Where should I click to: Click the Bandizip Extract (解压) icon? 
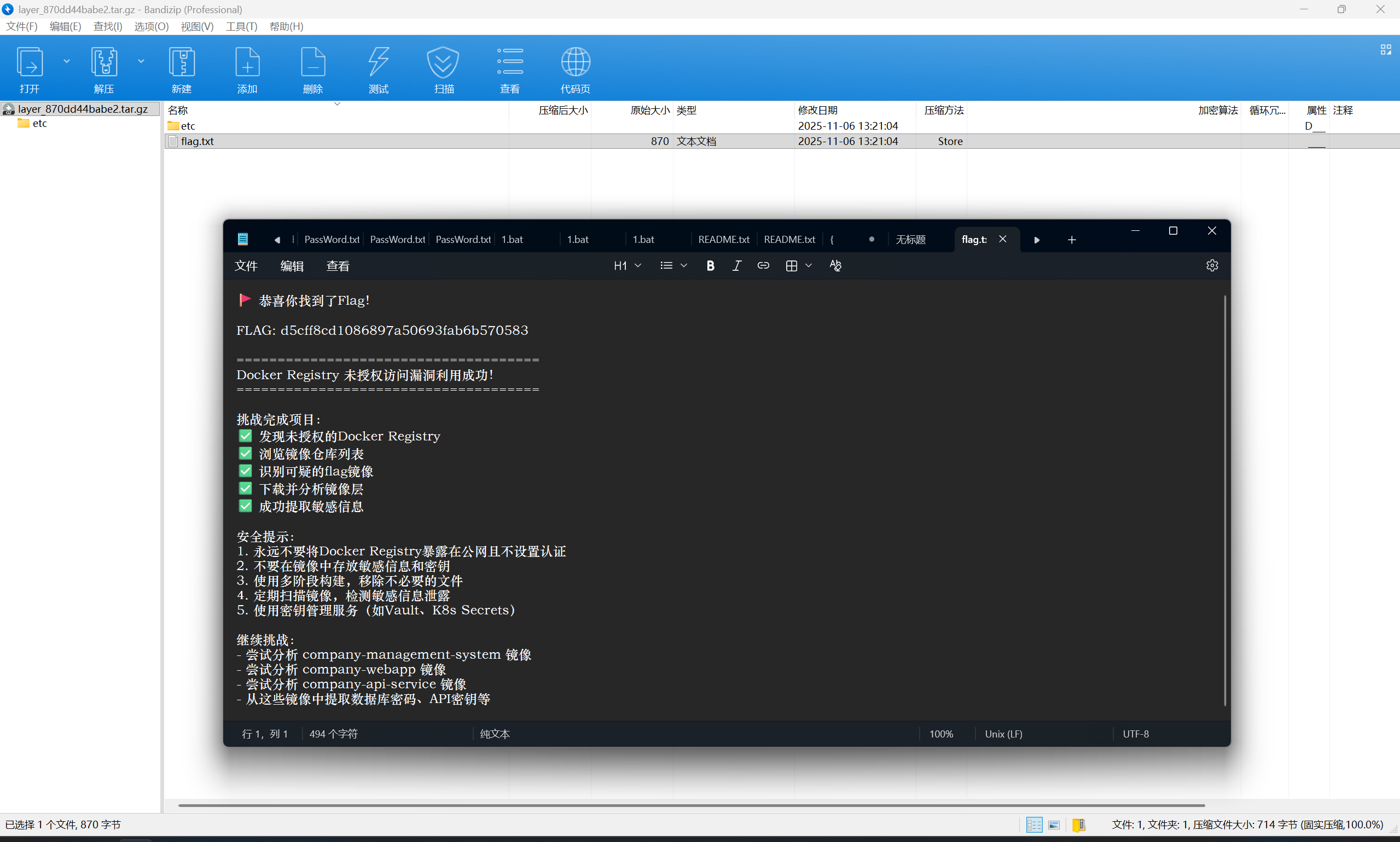pos(104,62)
